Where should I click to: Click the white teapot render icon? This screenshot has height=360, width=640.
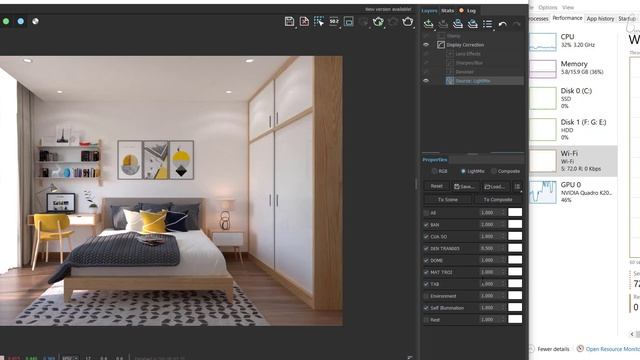coord(407,21)
